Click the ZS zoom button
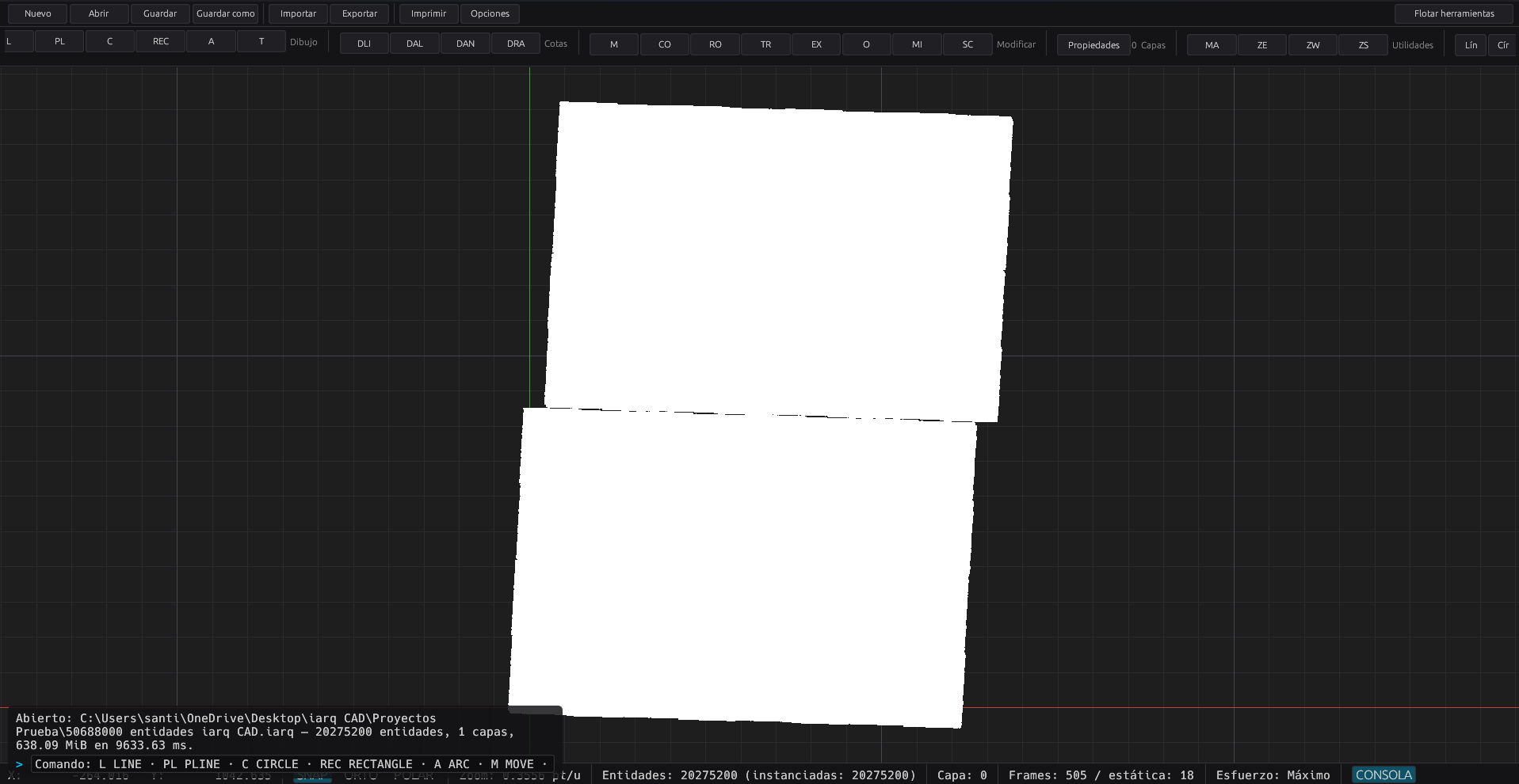 click(1364, 45)
